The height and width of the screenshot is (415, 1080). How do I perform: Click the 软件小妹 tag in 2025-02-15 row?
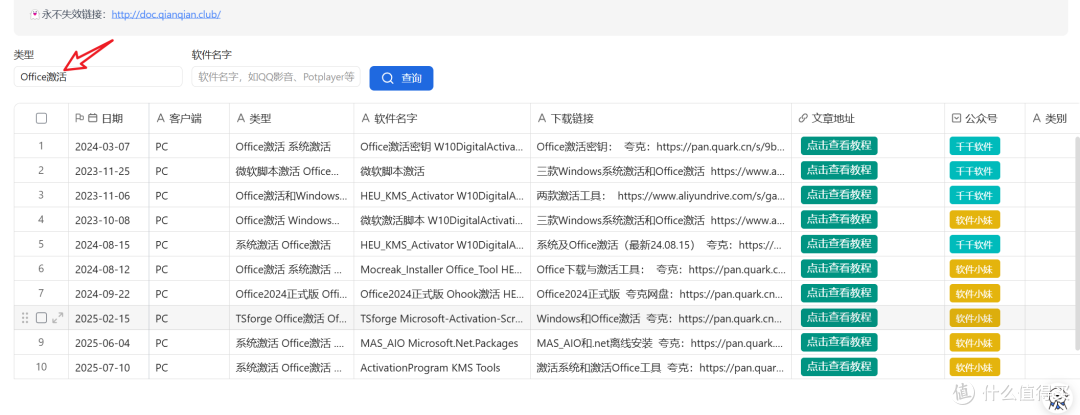click(x=975, y=318)
